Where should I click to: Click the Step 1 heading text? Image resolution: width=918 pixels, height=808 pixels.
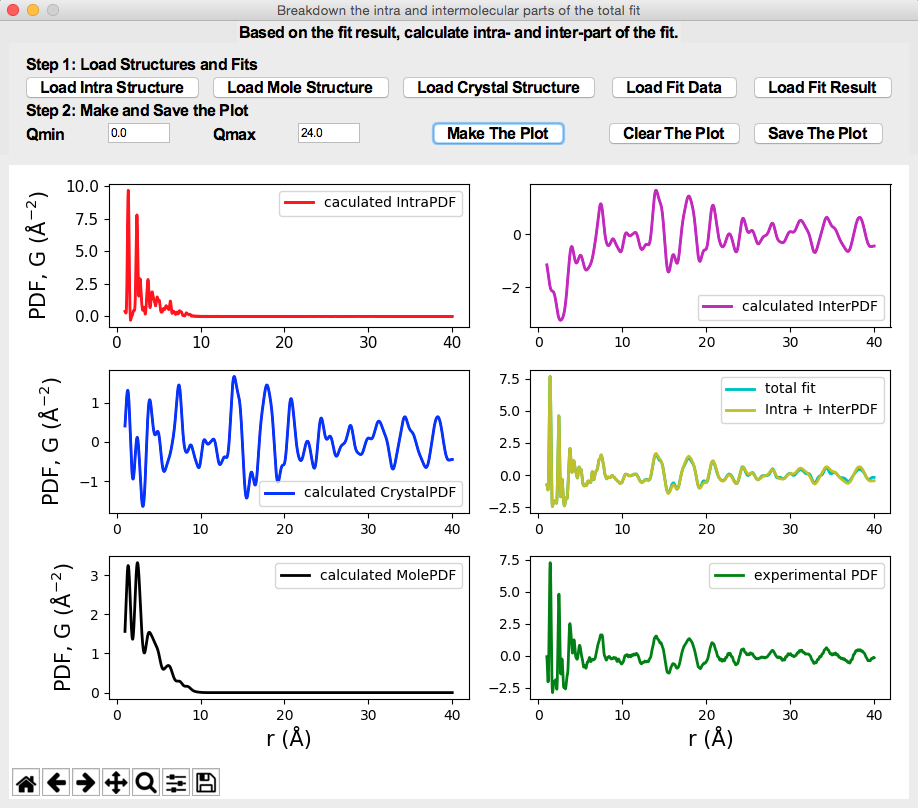(x=142, y=64)
